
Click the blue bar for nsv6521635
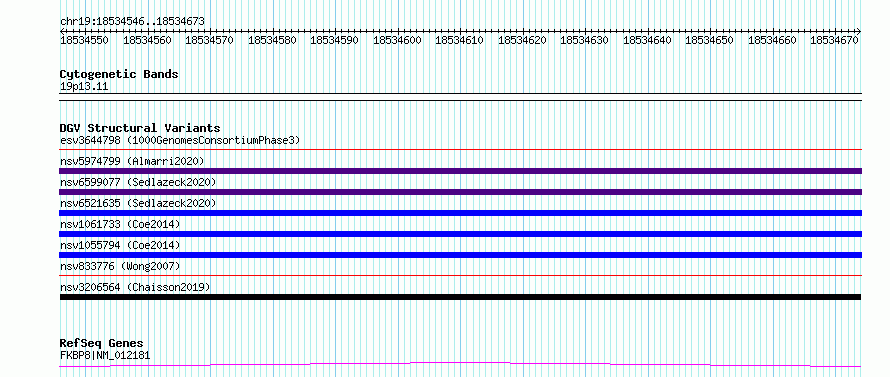point(460,213)
